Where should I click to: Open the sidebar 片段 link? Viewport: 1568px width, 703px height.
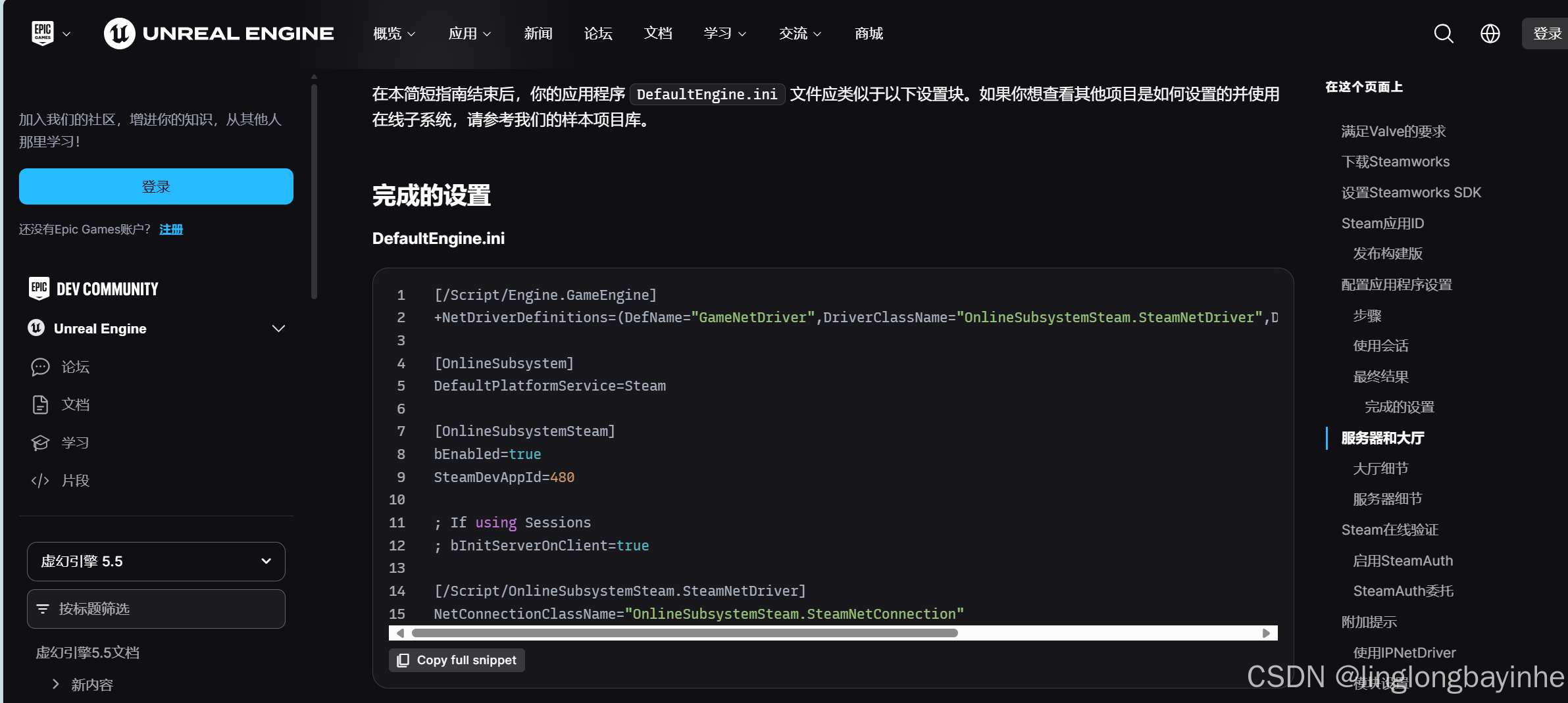click(x=76, y=481)
